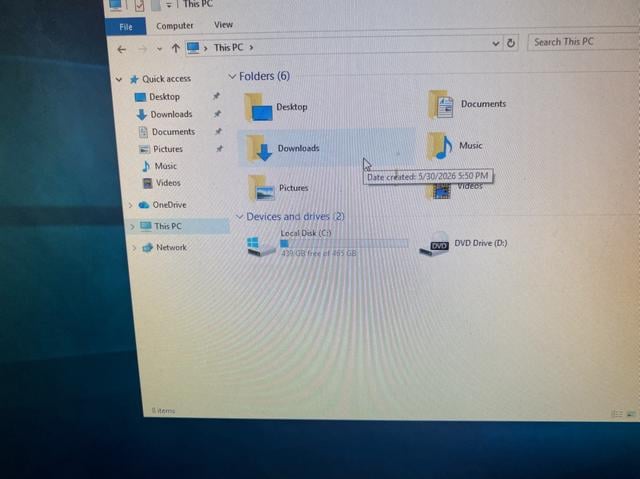Select the DVD Drive (D:) icon
Screen dimensions: 640x479
point(434,244)
